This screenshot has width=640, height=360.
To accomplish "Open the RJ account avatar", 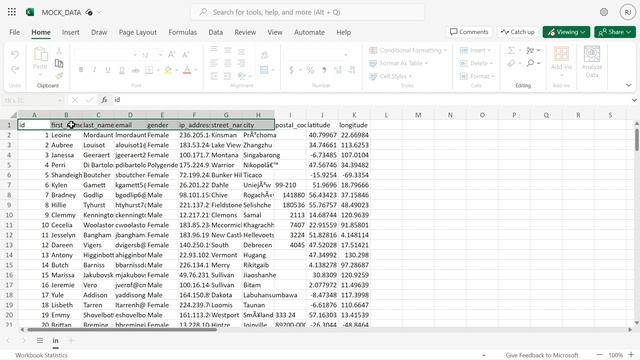I will pyautogui.click(x=627, y=12).
